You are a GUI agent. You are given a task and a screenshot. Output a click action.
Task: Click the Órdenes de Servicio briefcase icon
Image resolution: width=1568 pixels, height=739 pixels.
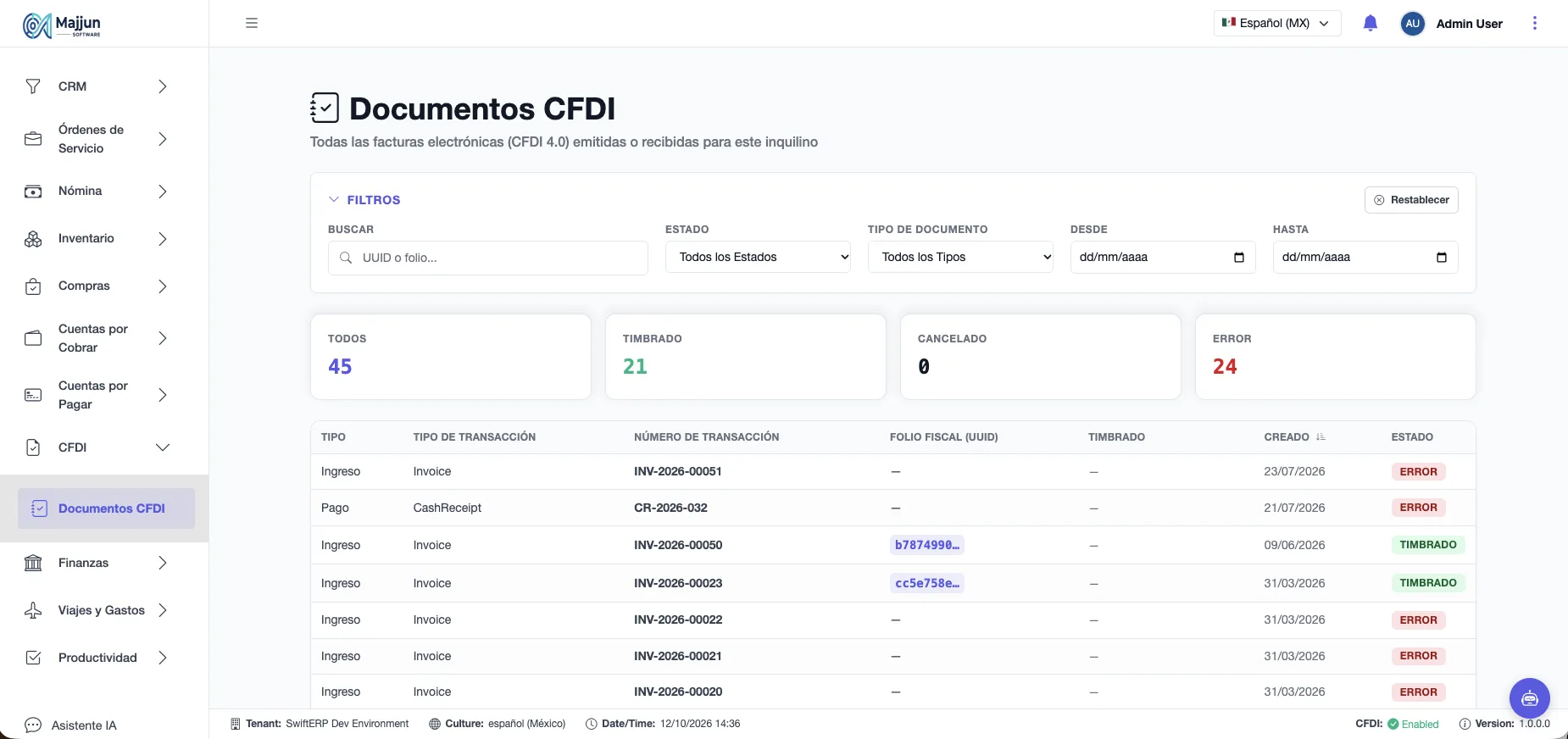point(33,139)
